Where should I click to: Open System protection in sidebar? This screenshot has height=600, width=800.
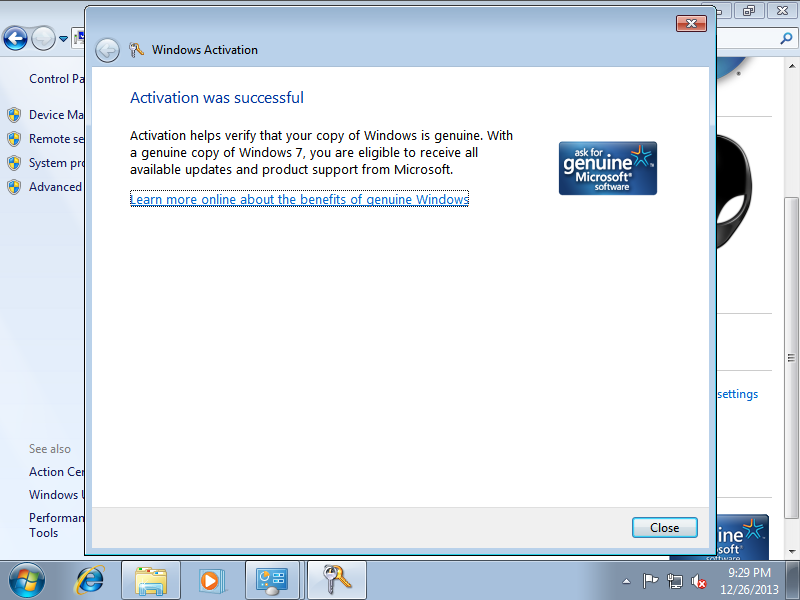coord(56,163)
